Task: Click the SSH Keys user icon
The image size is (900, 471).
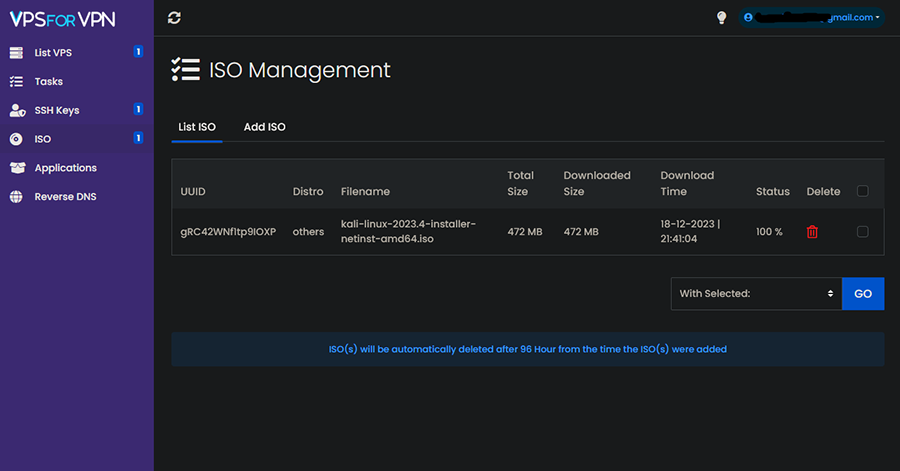Action: click(17, 110)
